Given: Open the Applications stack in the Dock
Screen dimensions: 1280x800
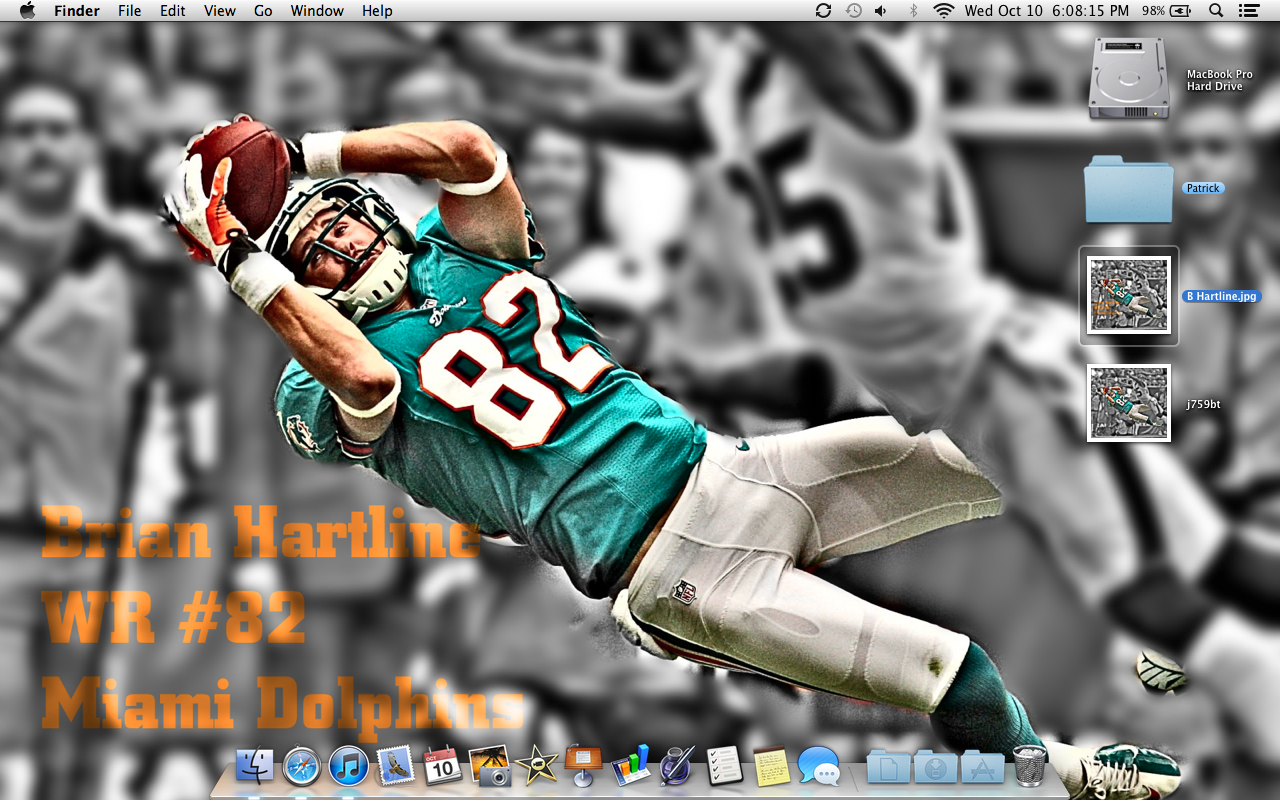Looking at the screenshot, I should [982, 766].
